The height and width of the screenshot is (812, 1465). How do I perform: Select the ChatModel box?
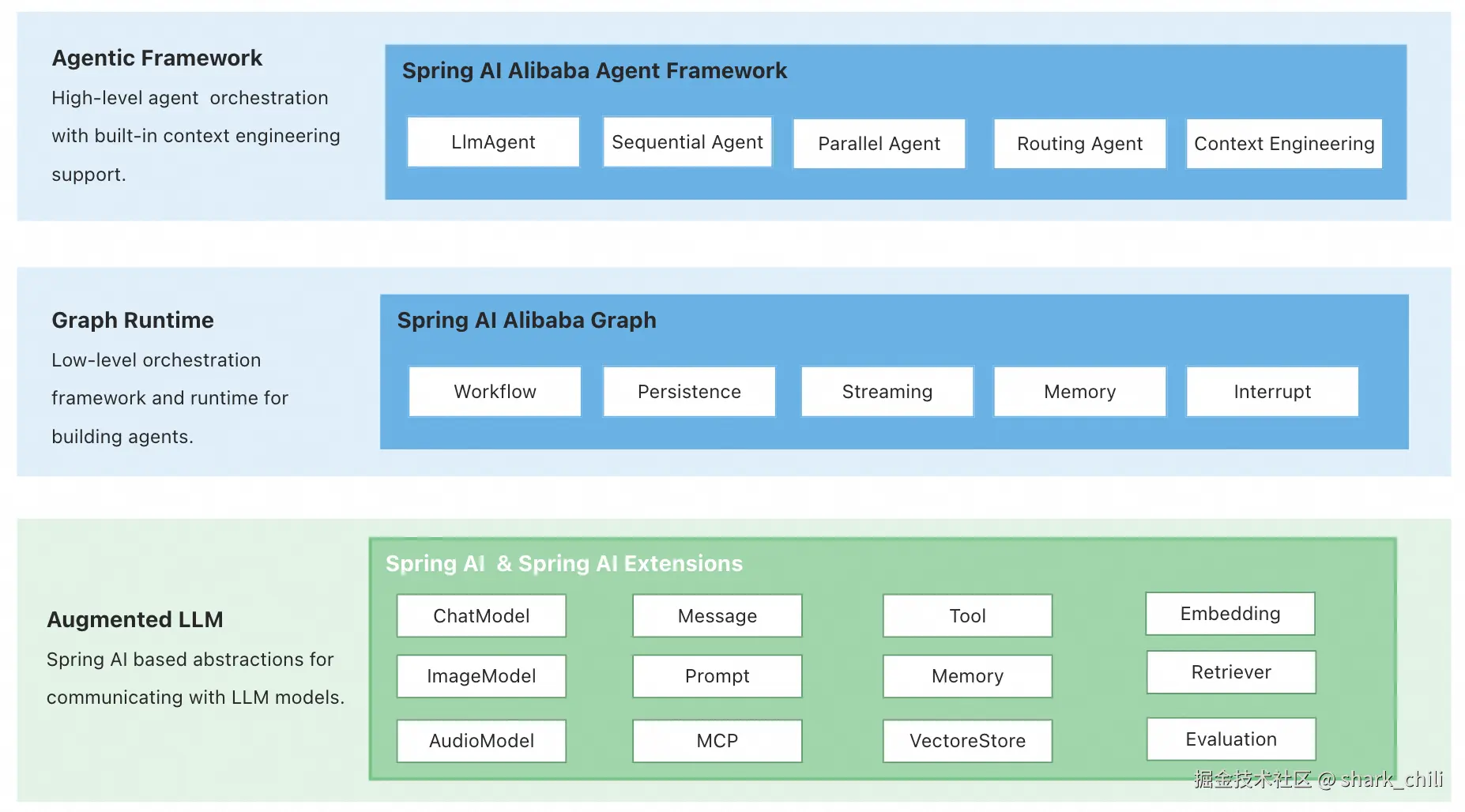(x=481, y=616)
